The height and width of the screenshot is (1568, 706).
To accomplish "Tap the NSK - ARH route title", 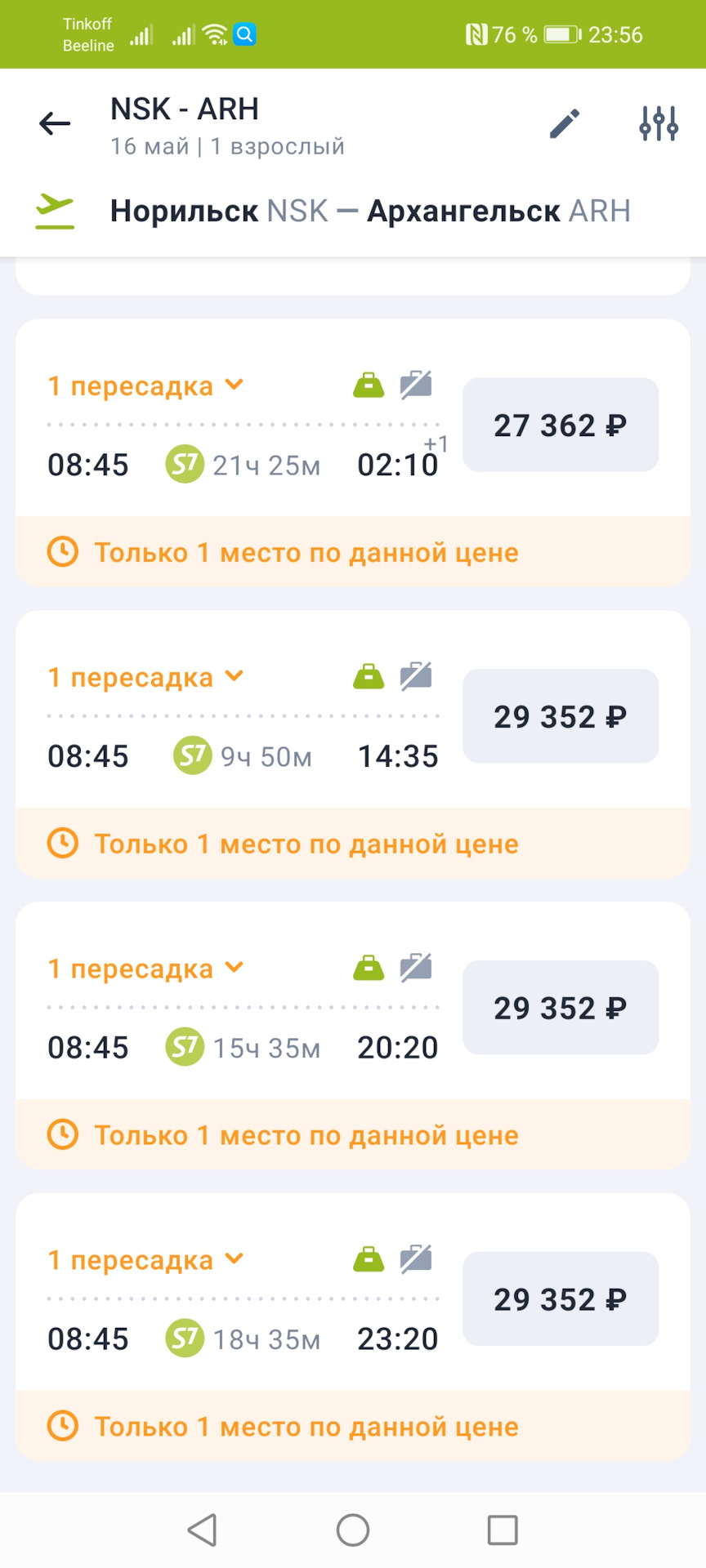I will 185,109.
